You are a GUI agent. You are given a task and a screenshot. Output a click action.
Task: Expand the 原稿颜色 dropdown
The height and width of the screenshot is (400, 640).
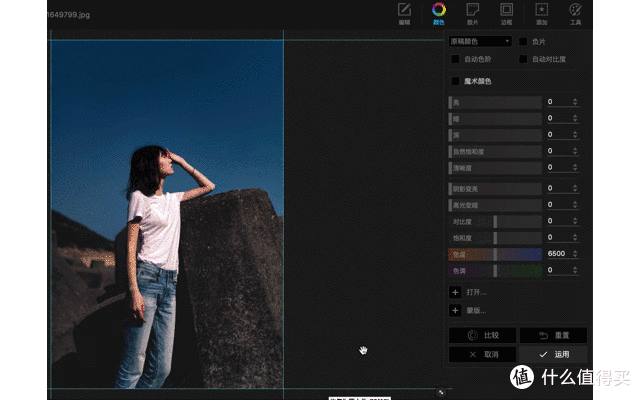click(x=480, y=41)
